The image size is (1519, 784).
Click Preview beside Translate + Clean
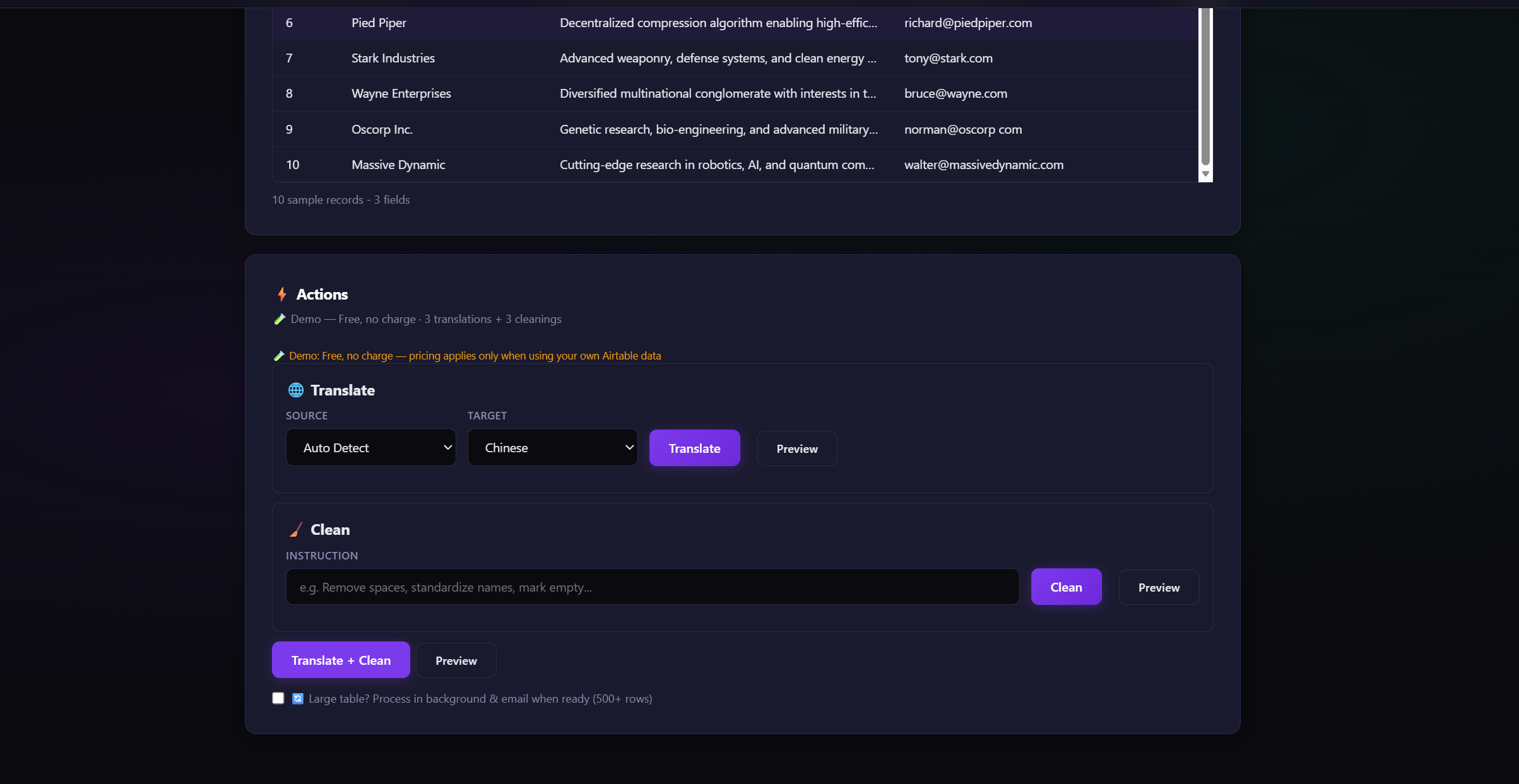[456, 660]
